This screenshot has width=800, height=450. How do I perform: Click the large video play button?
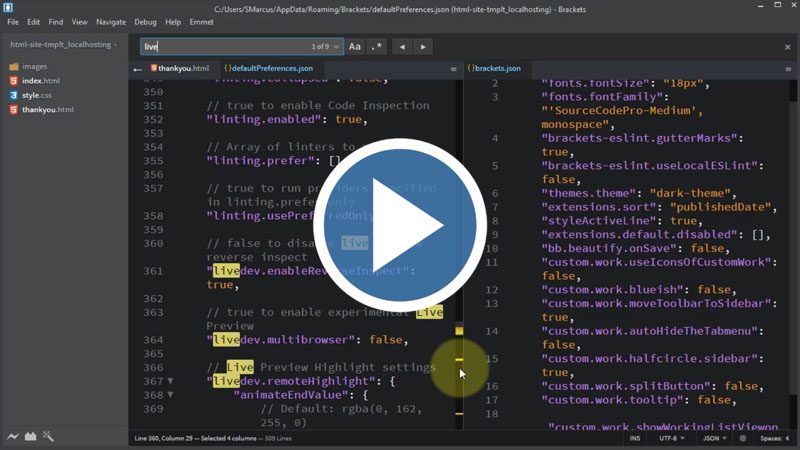click(400, 225)
